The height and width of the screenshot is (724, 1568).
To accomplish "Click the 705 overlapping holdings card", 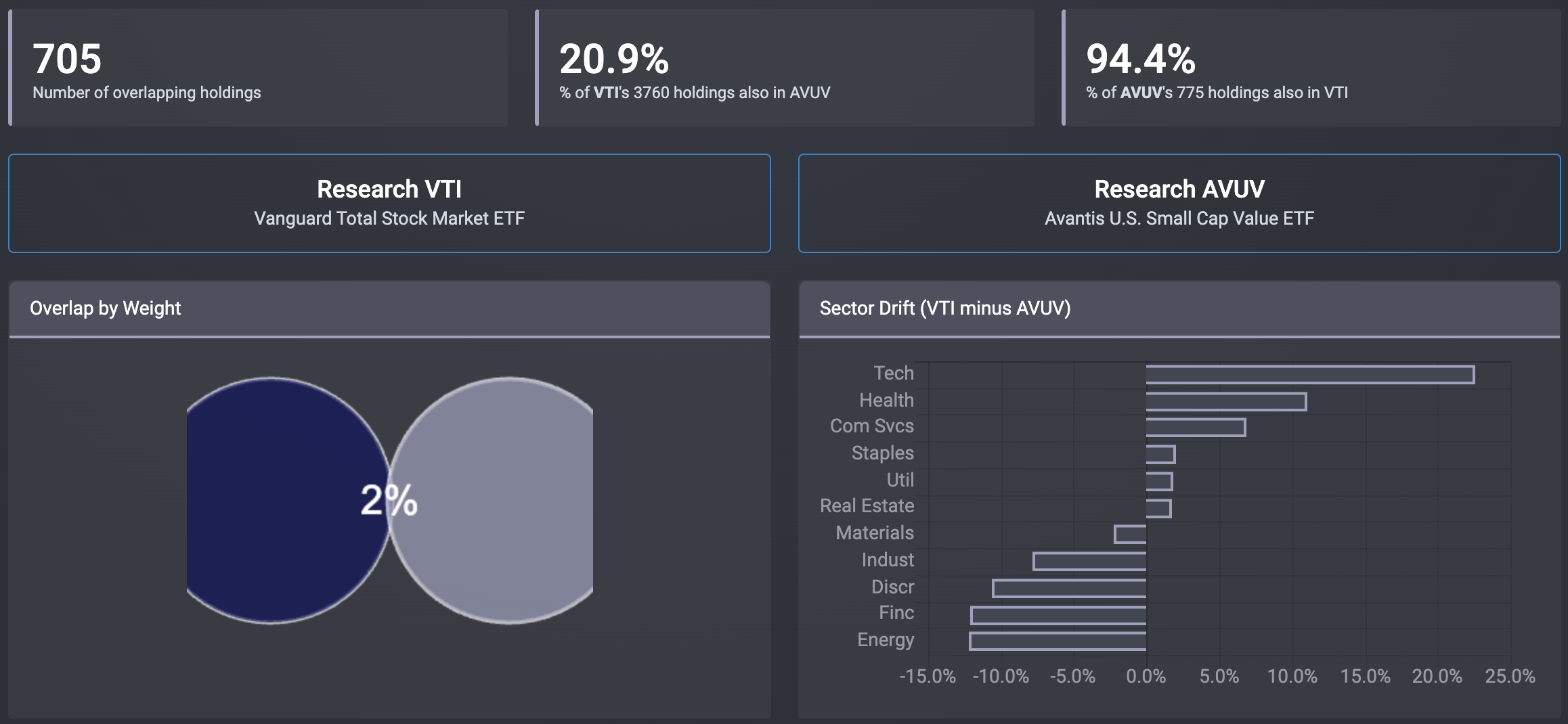I will coord(257,68).
